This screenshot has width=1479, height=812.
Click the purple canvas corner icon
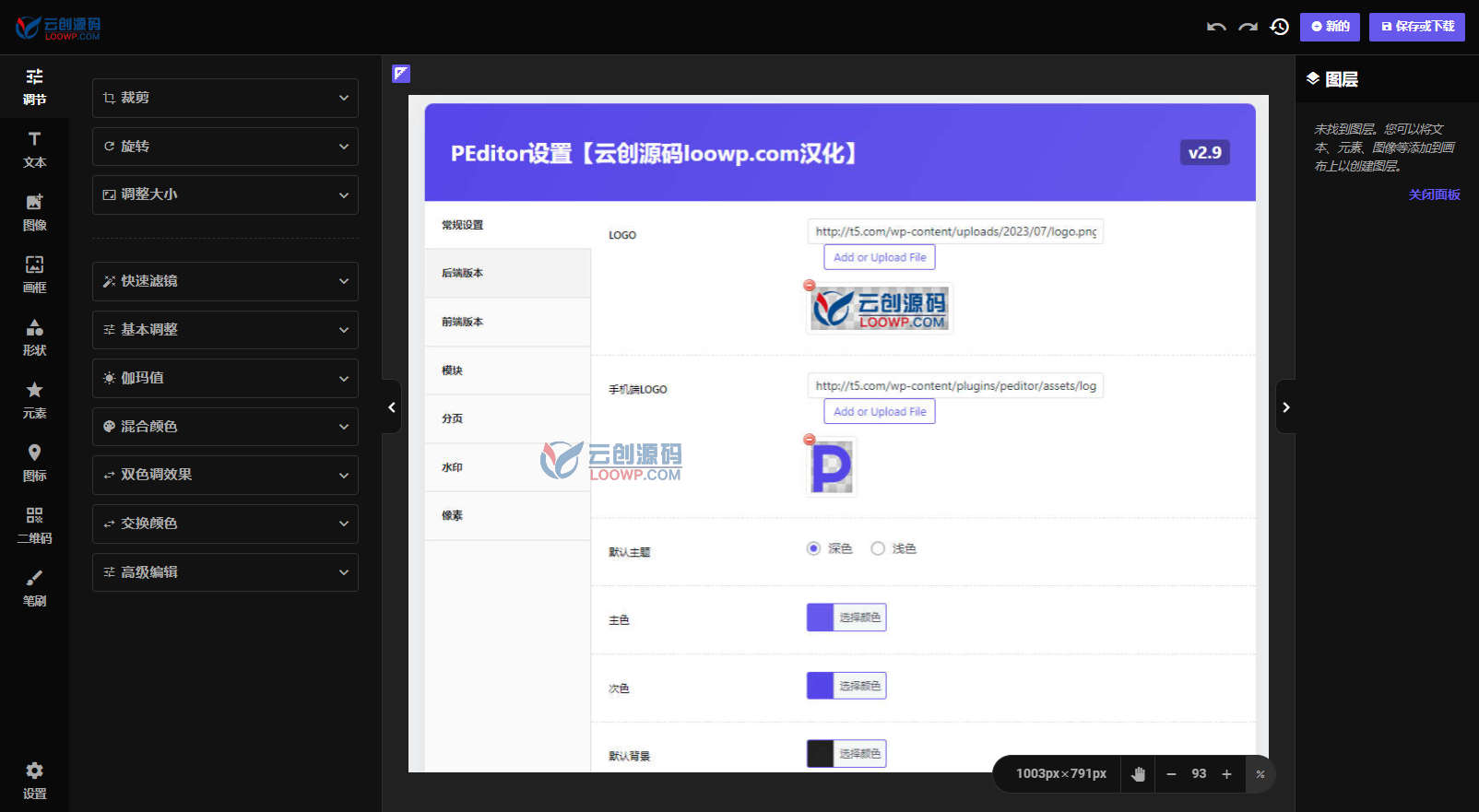pyautogui.click(x=401, y=74)
